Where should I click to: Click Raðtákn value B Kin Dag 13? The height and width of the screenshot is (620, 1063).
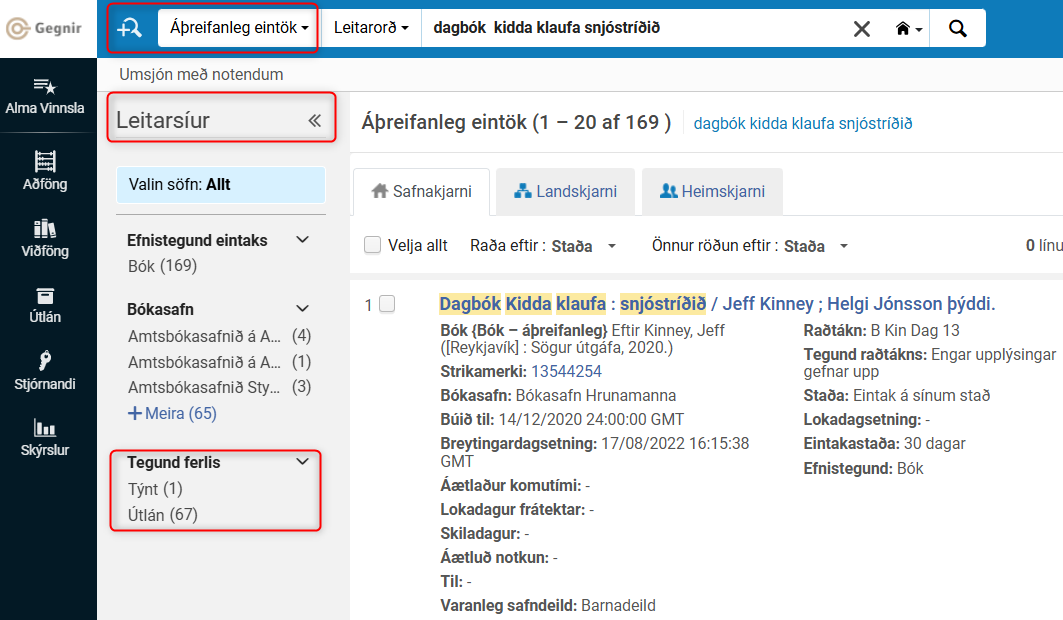pos(915,331)
